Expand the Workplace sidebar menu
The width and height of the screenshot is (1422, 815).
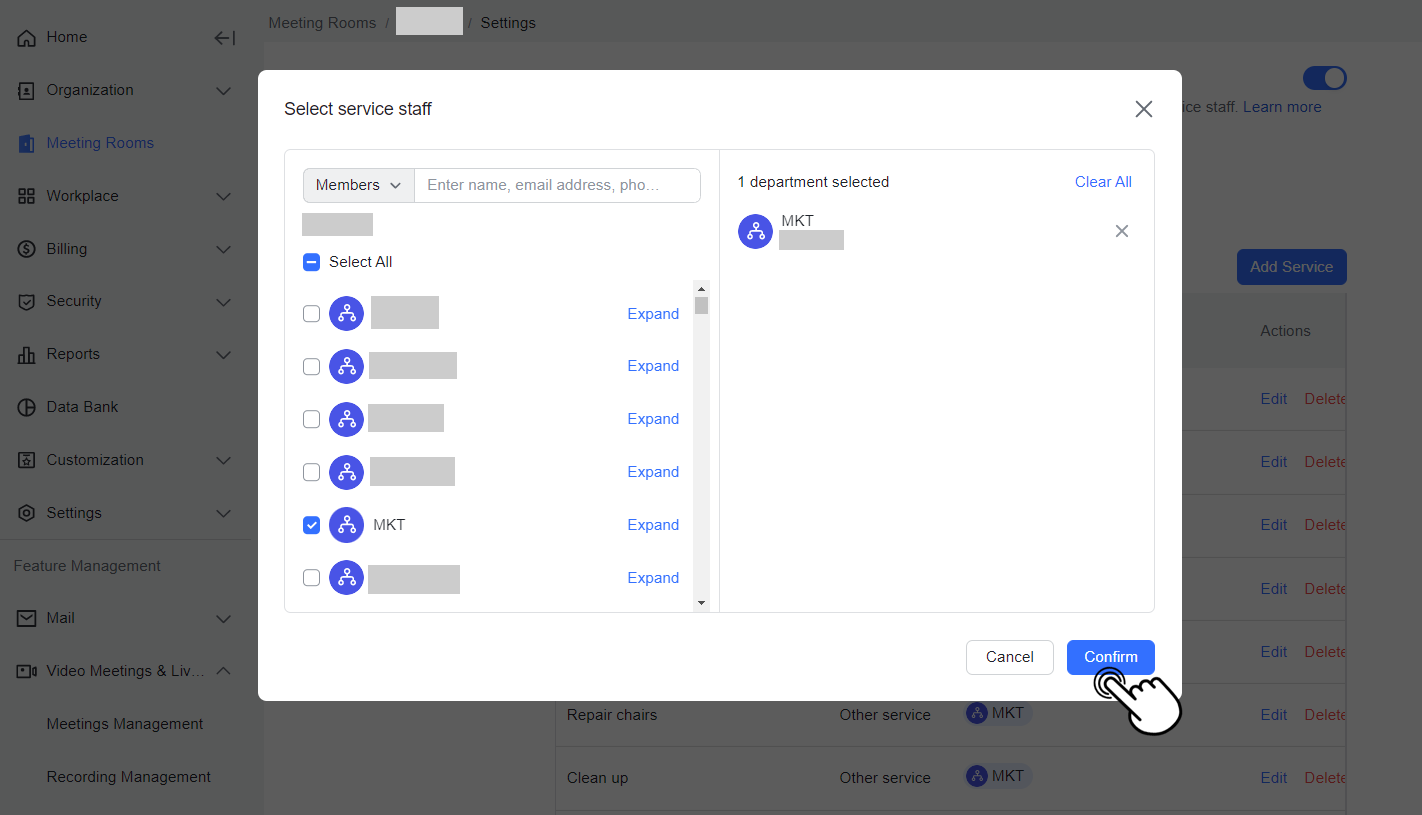(224, 197)
